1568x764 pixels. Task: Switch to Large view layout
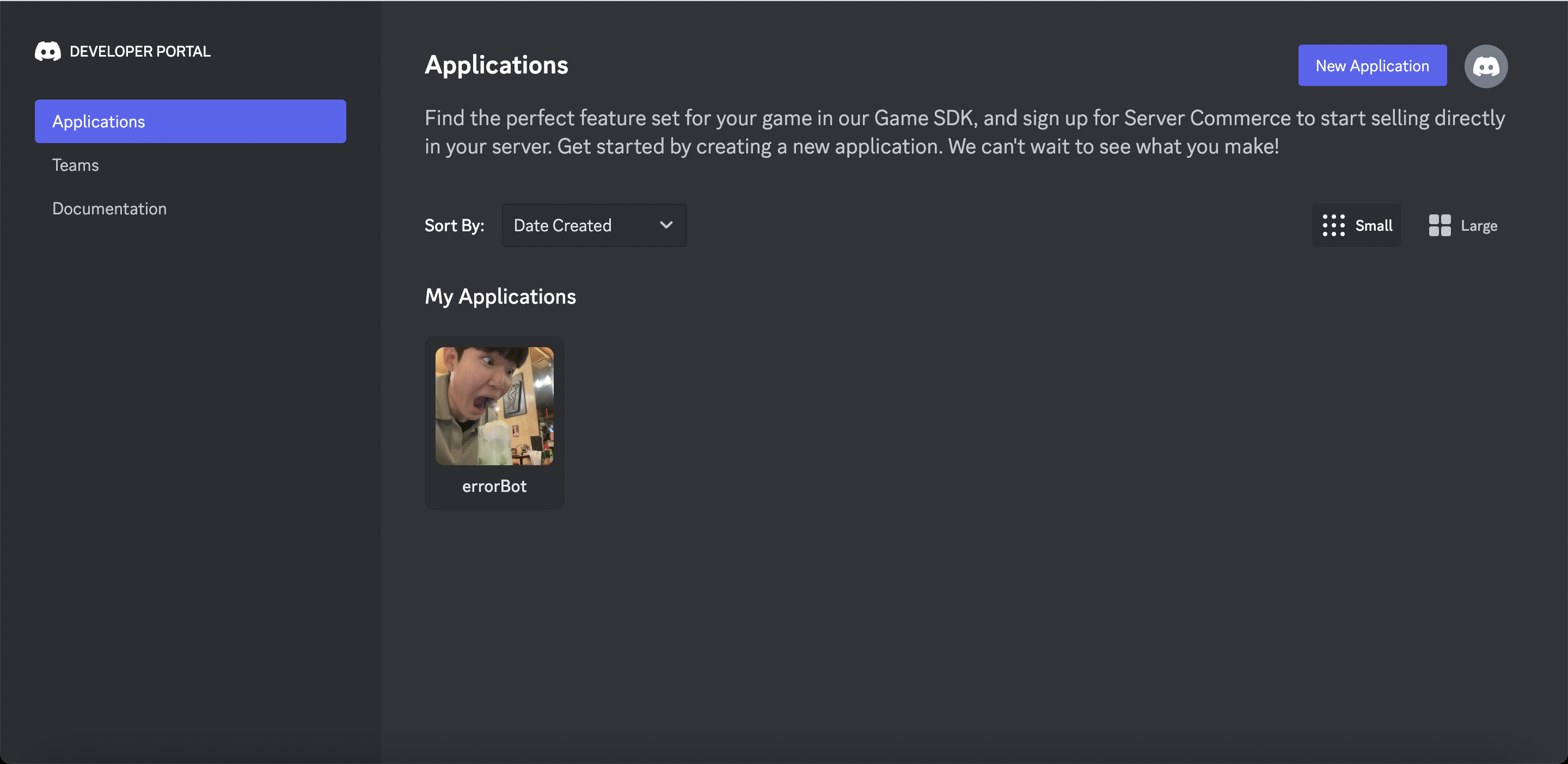(1463, 226)
